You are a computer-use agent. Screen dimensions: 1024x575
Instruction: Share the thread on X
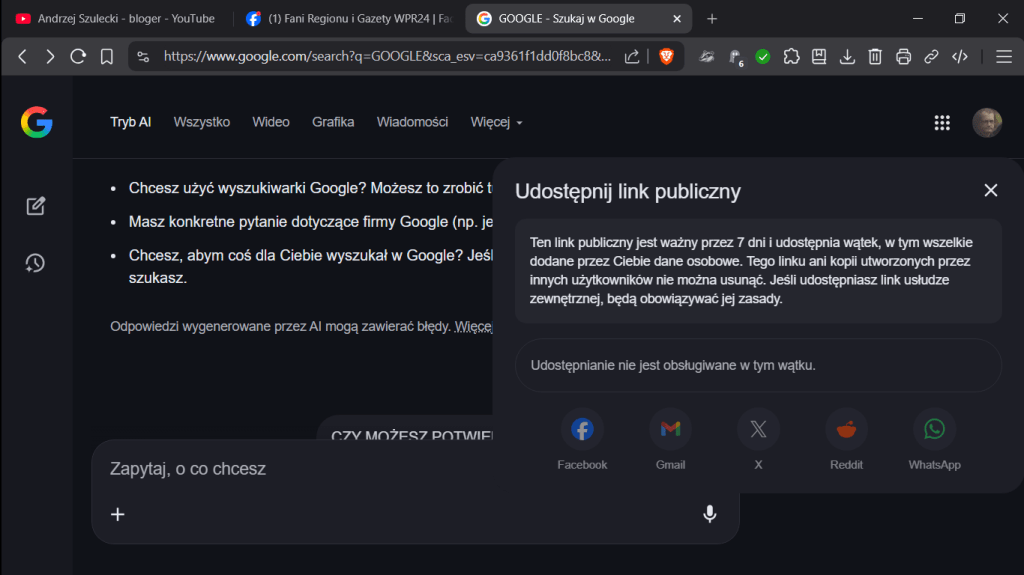click(x=758, y=429)
